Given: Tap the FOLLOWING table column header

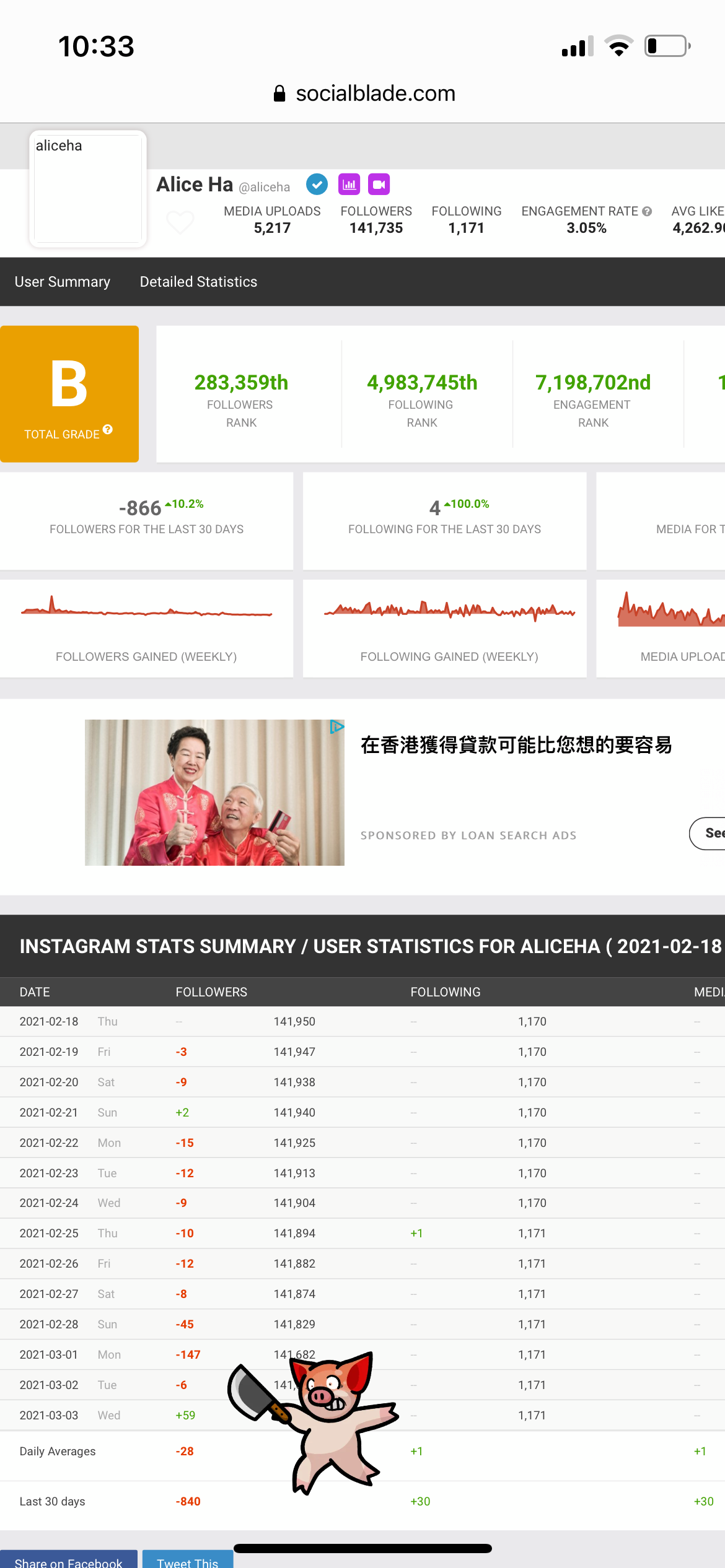Looking at the screenshot, I should [446, 992].
